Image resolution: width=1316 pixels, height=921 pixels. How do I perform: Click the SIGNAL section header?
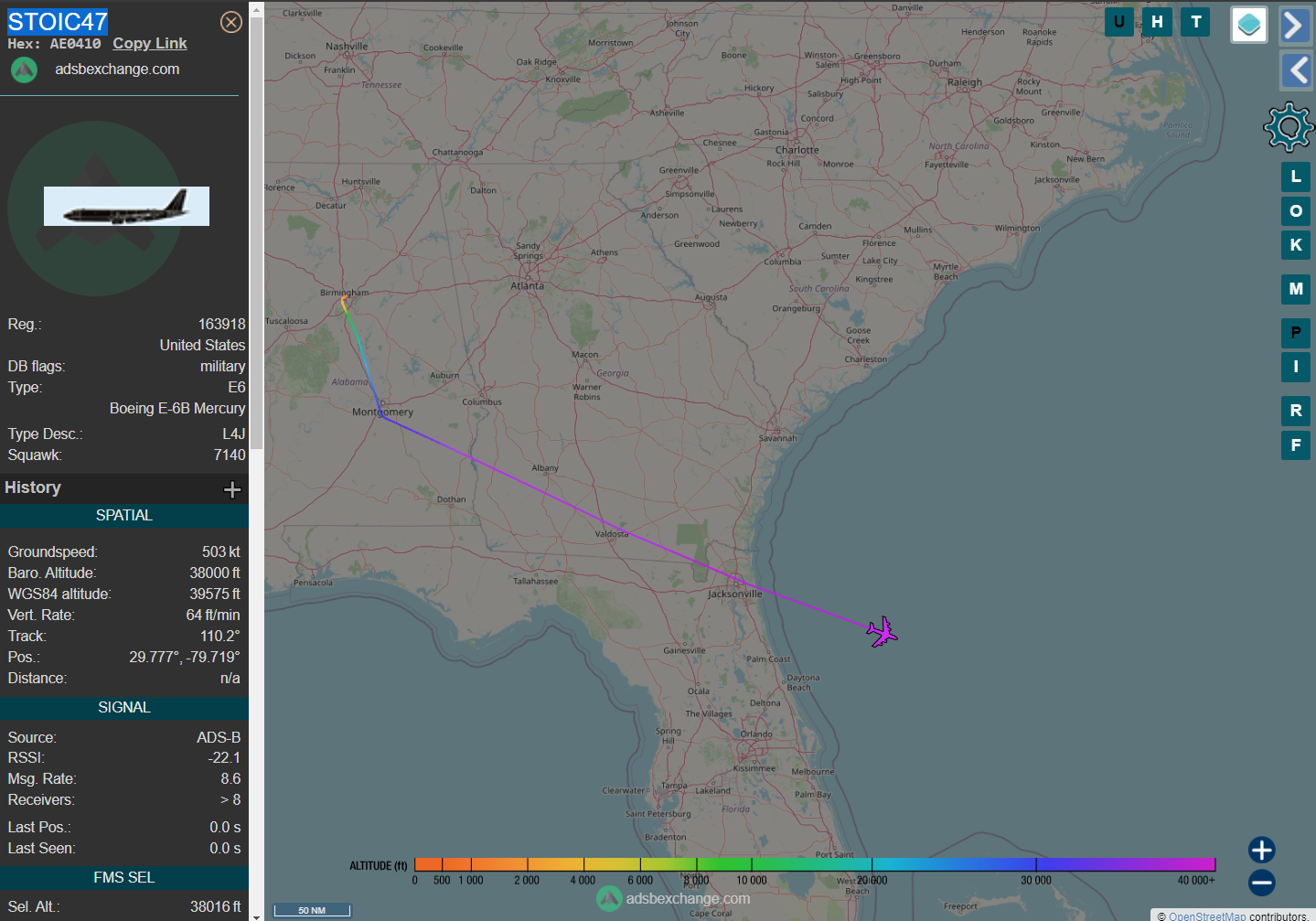(124, 708)
